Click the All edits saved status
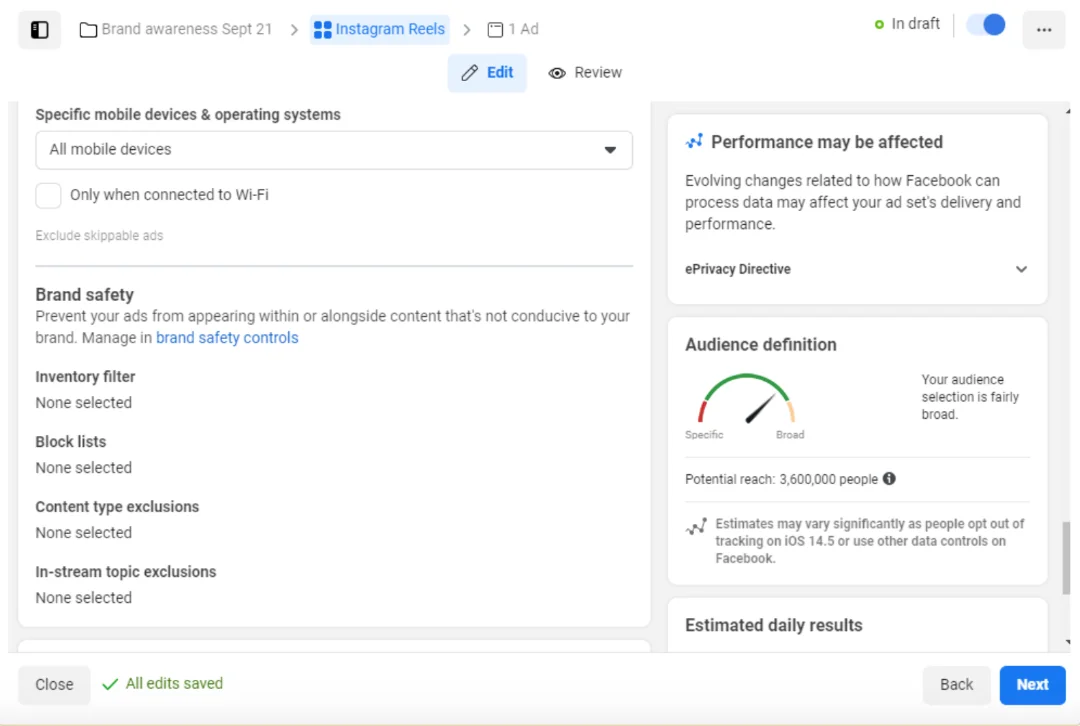This screenshot has height=726, width=1080. 163,683
